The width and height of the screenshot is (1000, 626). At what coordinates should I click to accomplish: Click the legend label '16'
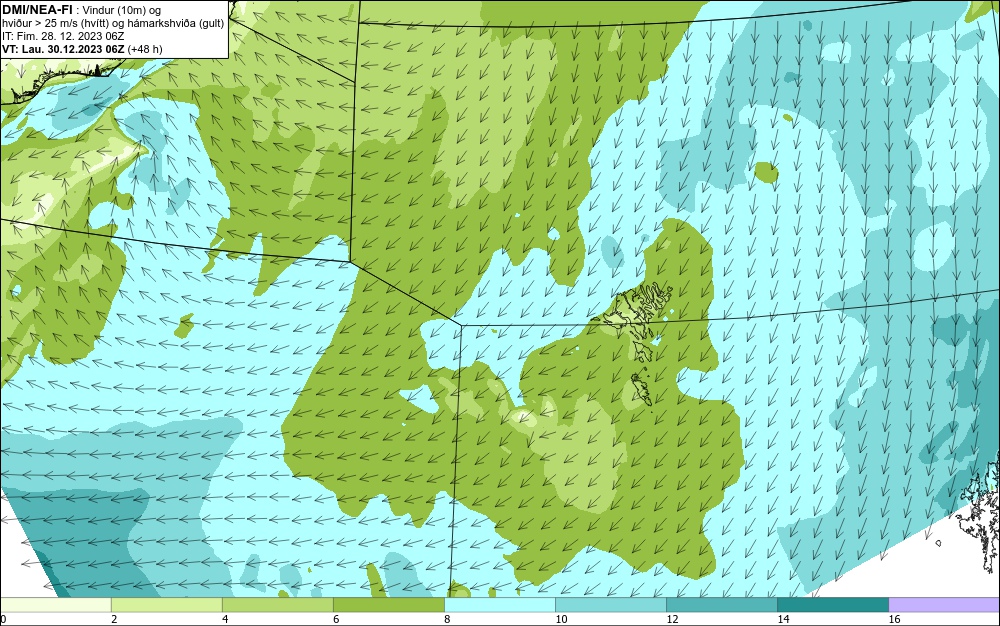[x=894, y=619]
